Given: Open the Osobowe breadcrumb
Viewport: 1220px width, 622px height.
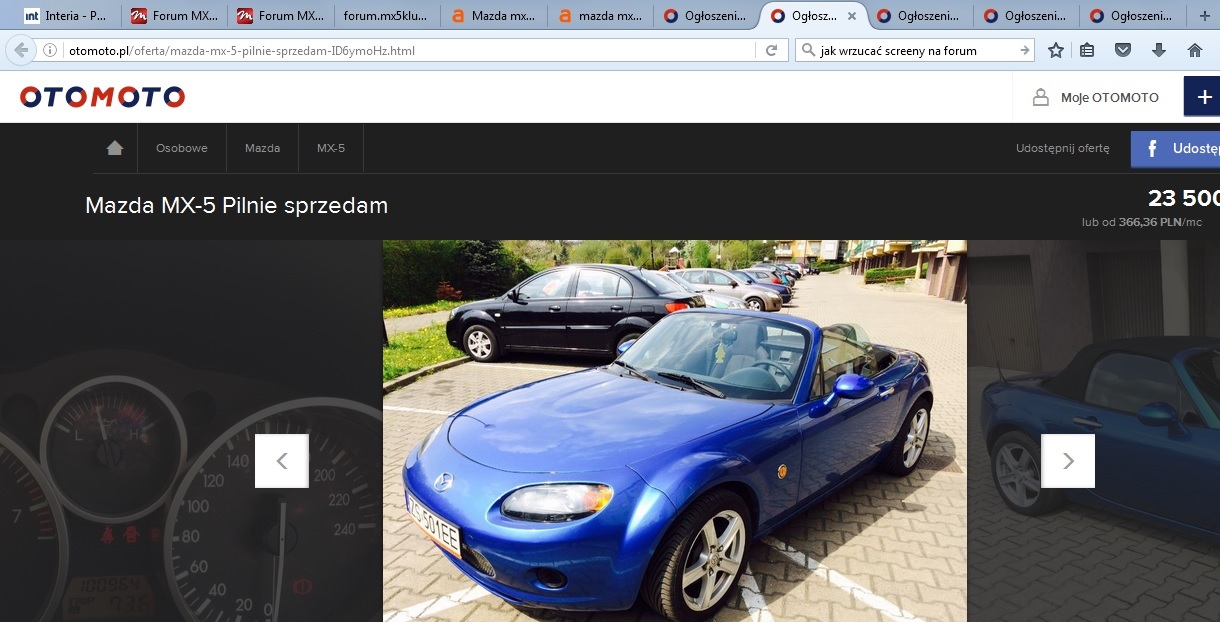Looking at the screenshot, I should pyautogui.click(x=182, y=148).
